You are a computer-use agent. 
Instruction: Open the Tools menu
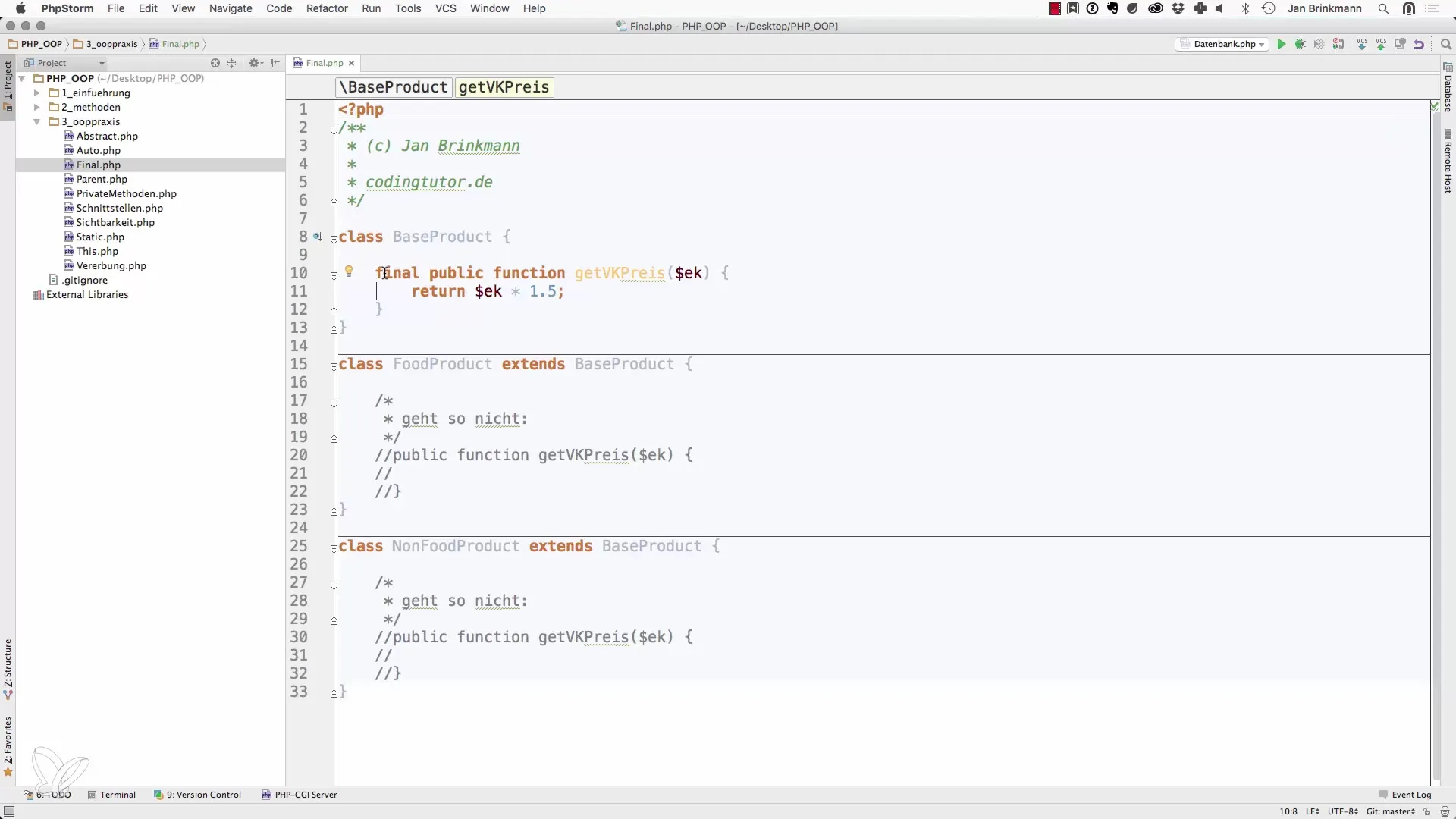408,8
